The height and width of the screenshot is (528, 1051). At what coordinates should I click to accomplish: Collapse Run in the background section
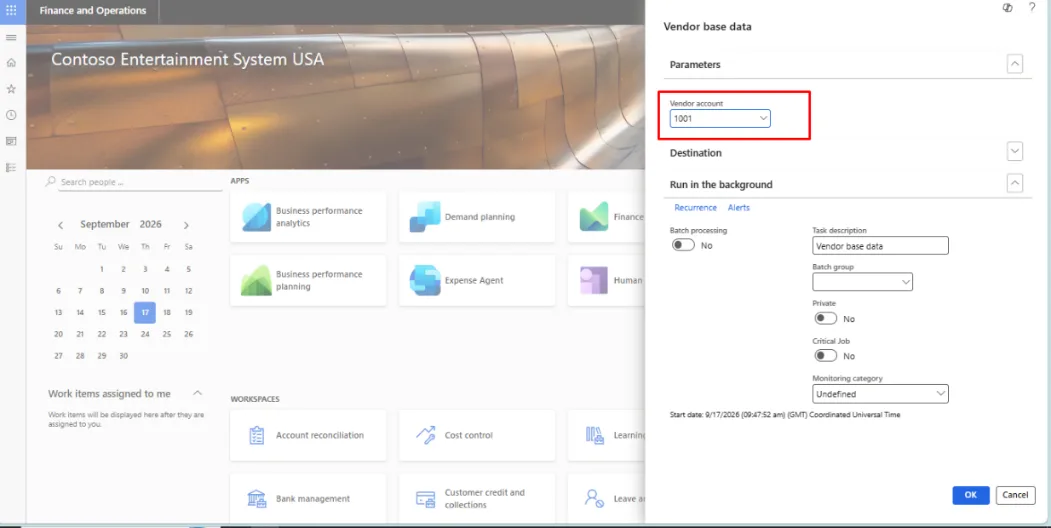tap(1015, 184)
